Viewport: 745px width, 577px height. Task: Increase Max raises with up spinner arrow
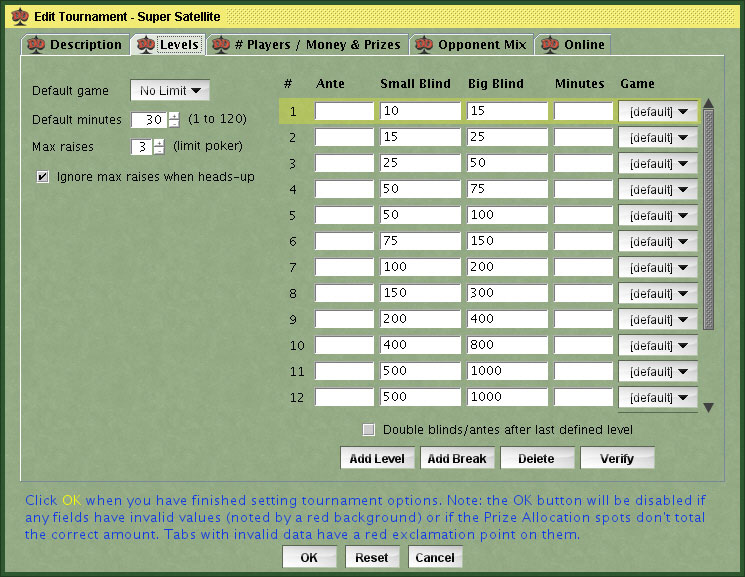pos(158,142)
